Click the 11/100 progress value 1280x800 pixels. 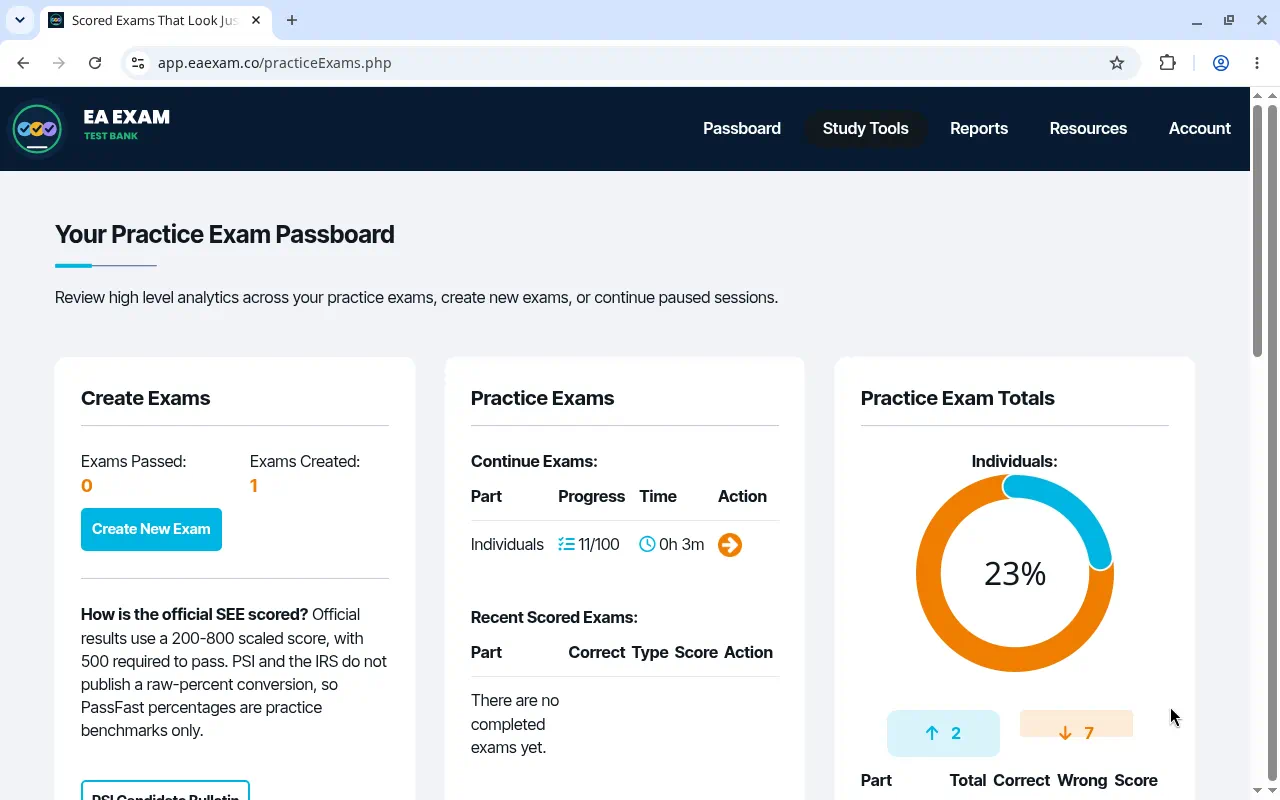(x=599, y=545)
